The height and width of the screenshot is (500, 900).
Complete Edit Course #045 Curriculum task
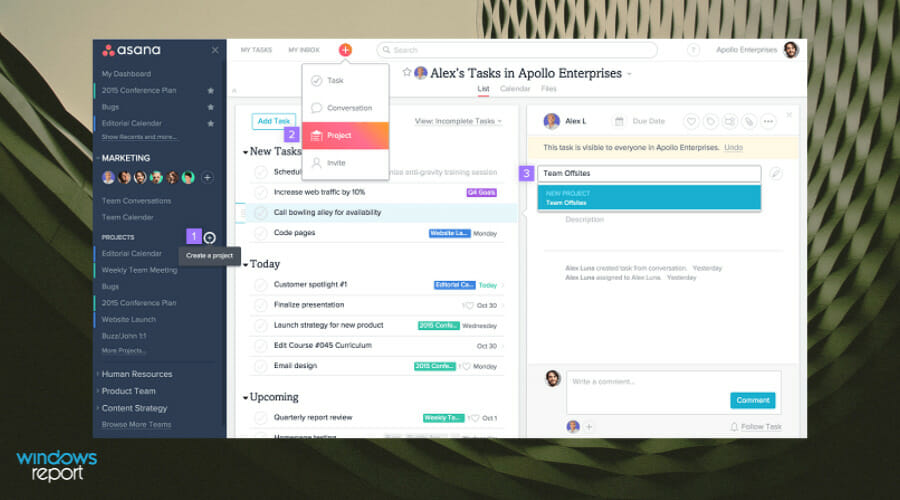pos(261,346)
